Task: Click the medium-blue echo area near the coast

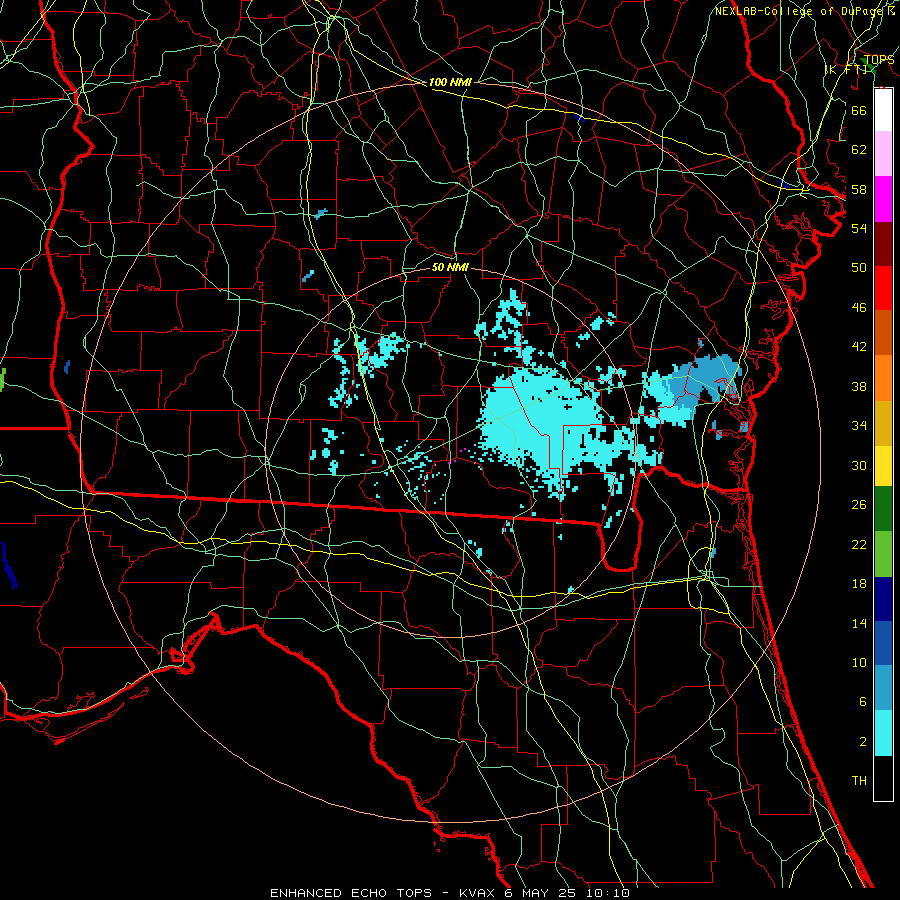Action: (x=703, y=379)
